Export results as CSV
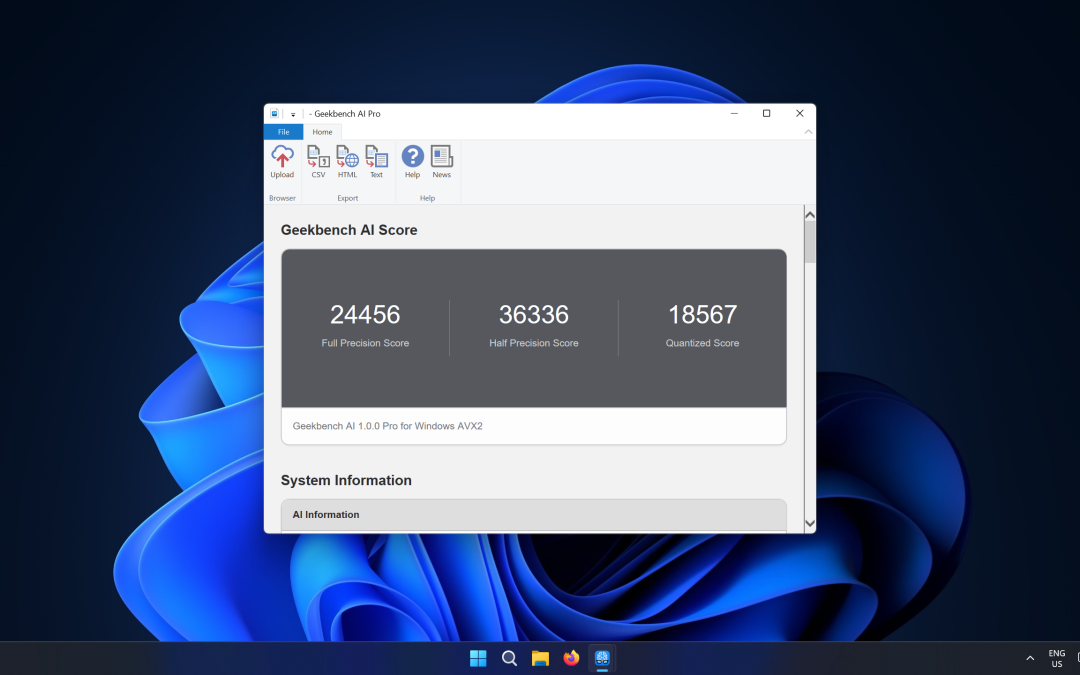 pyautogui.click(x=318, y=160)
